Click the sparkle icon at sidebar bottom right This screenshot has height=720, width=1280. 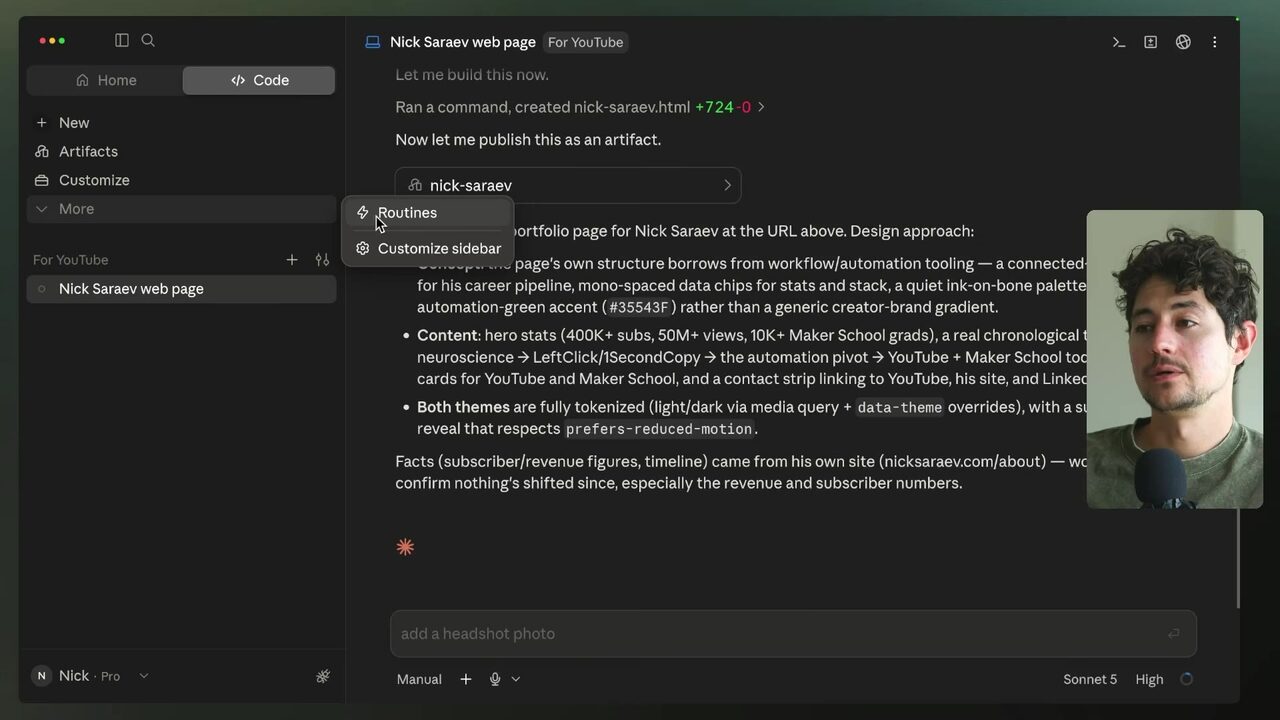(x=323, y=676)
